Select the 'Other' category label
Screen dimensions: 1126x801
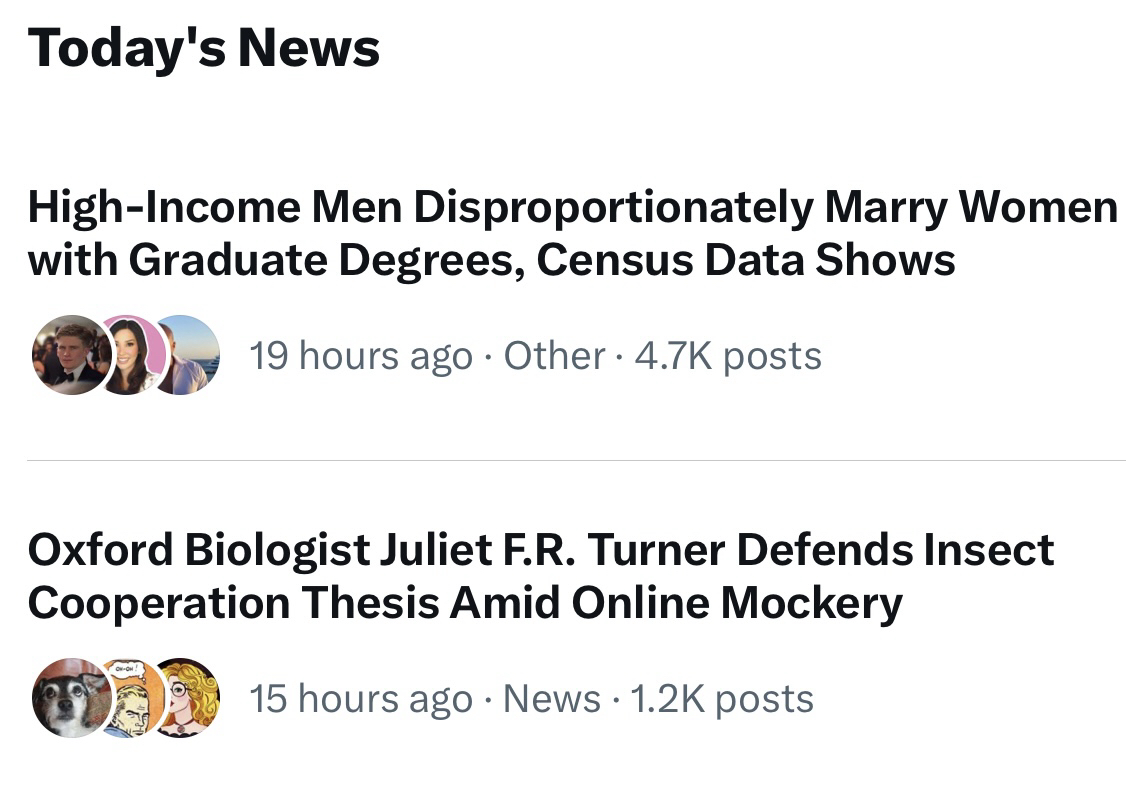[554, 356]
